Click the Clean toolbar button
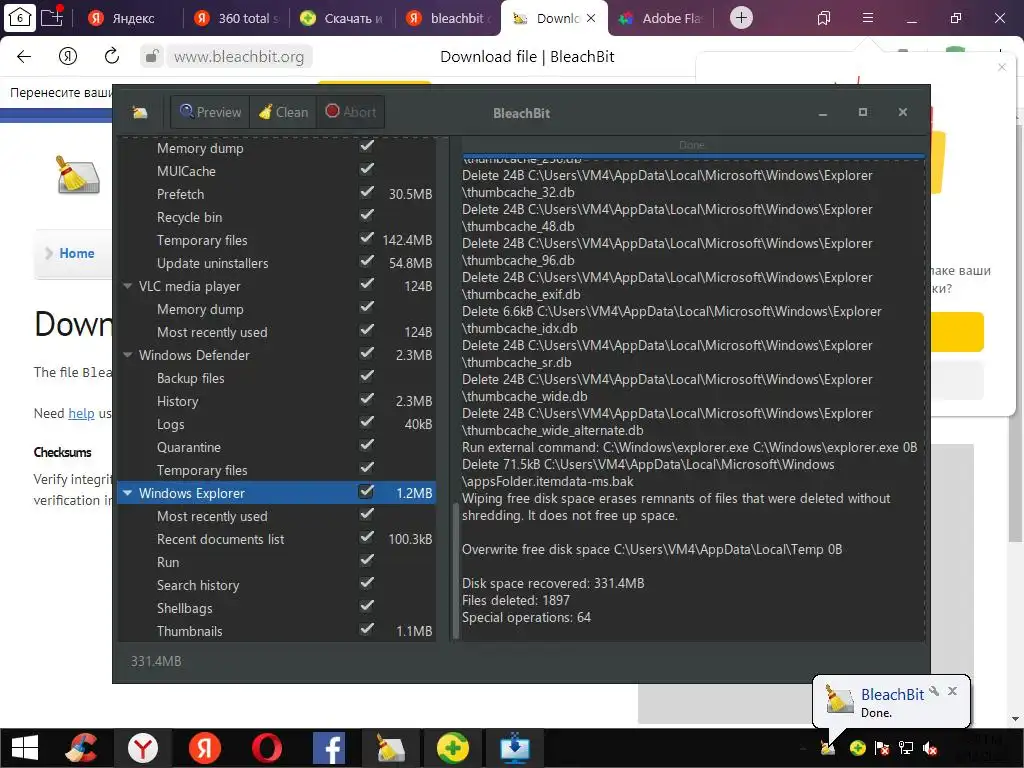This screenshot has width=1024, height=768. pos(283,112)
